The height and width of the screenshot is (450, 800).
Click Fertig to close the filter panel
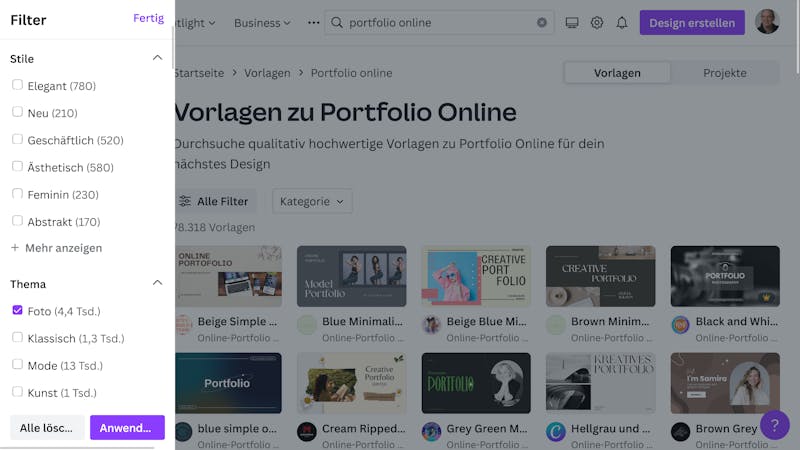click(x=148, y=18)
